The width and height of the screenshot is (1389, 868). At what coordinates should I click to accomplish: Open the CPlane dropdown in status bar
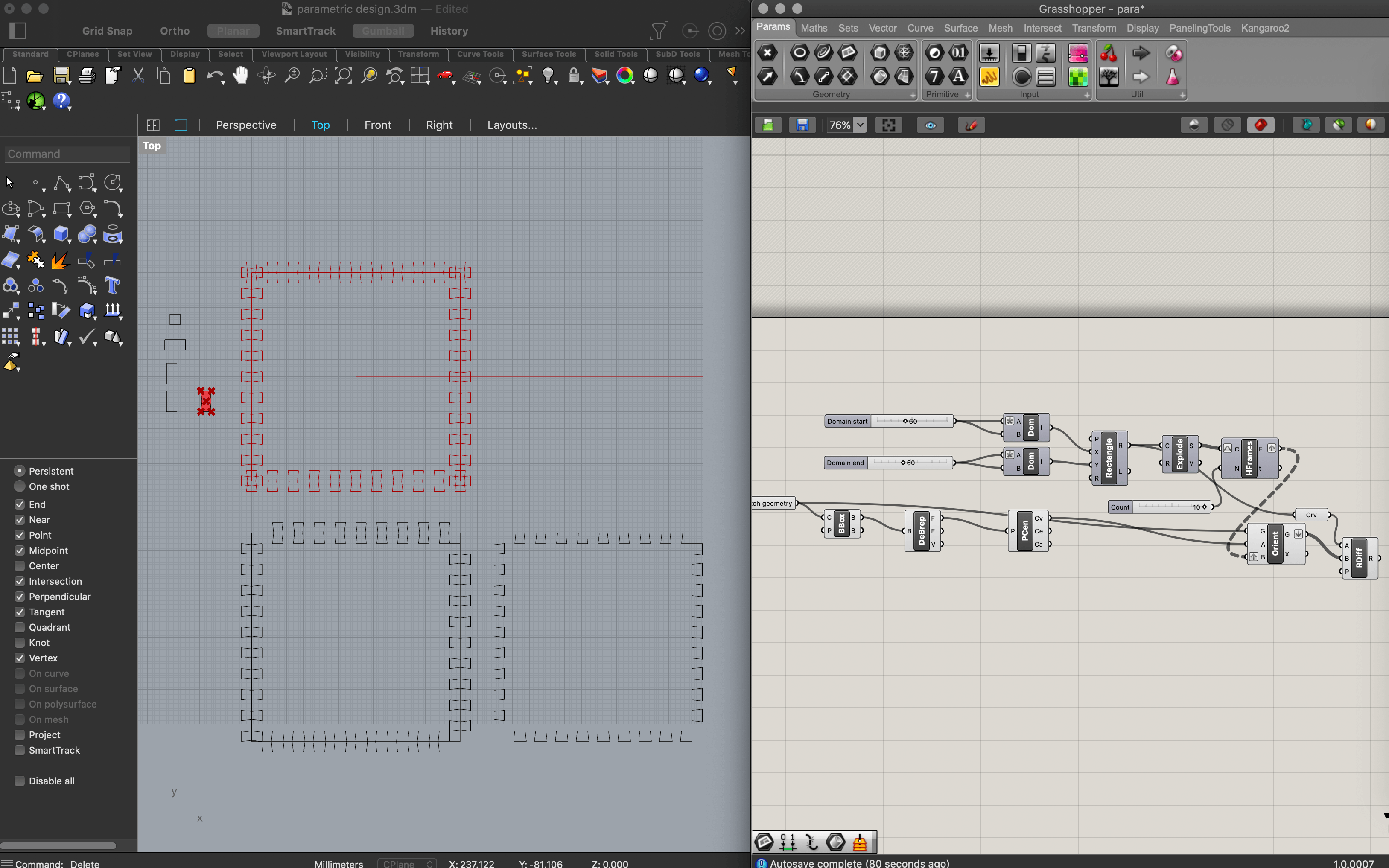(406, 863)
